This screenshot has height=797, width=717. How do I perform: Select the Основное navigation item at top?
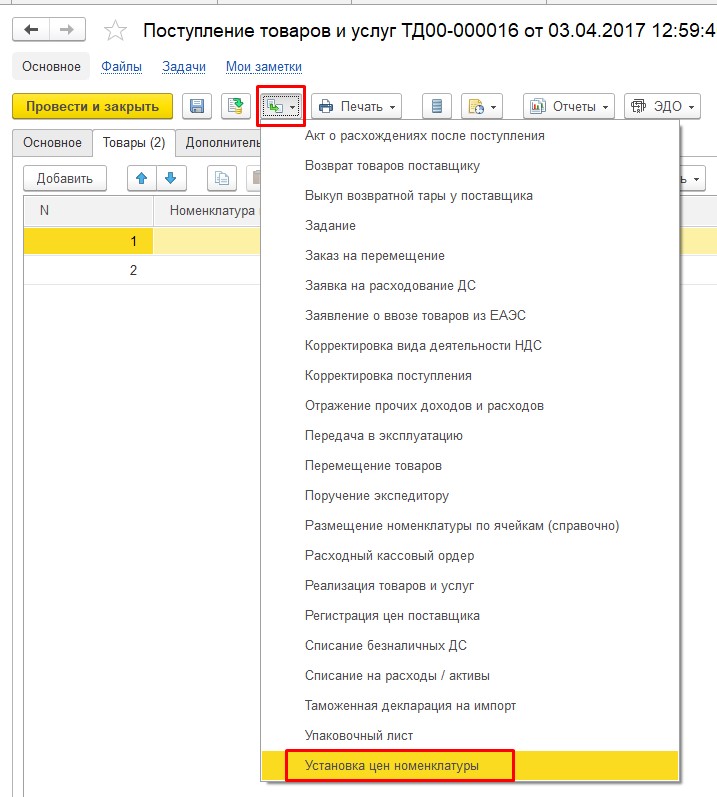tap(51, 67)
